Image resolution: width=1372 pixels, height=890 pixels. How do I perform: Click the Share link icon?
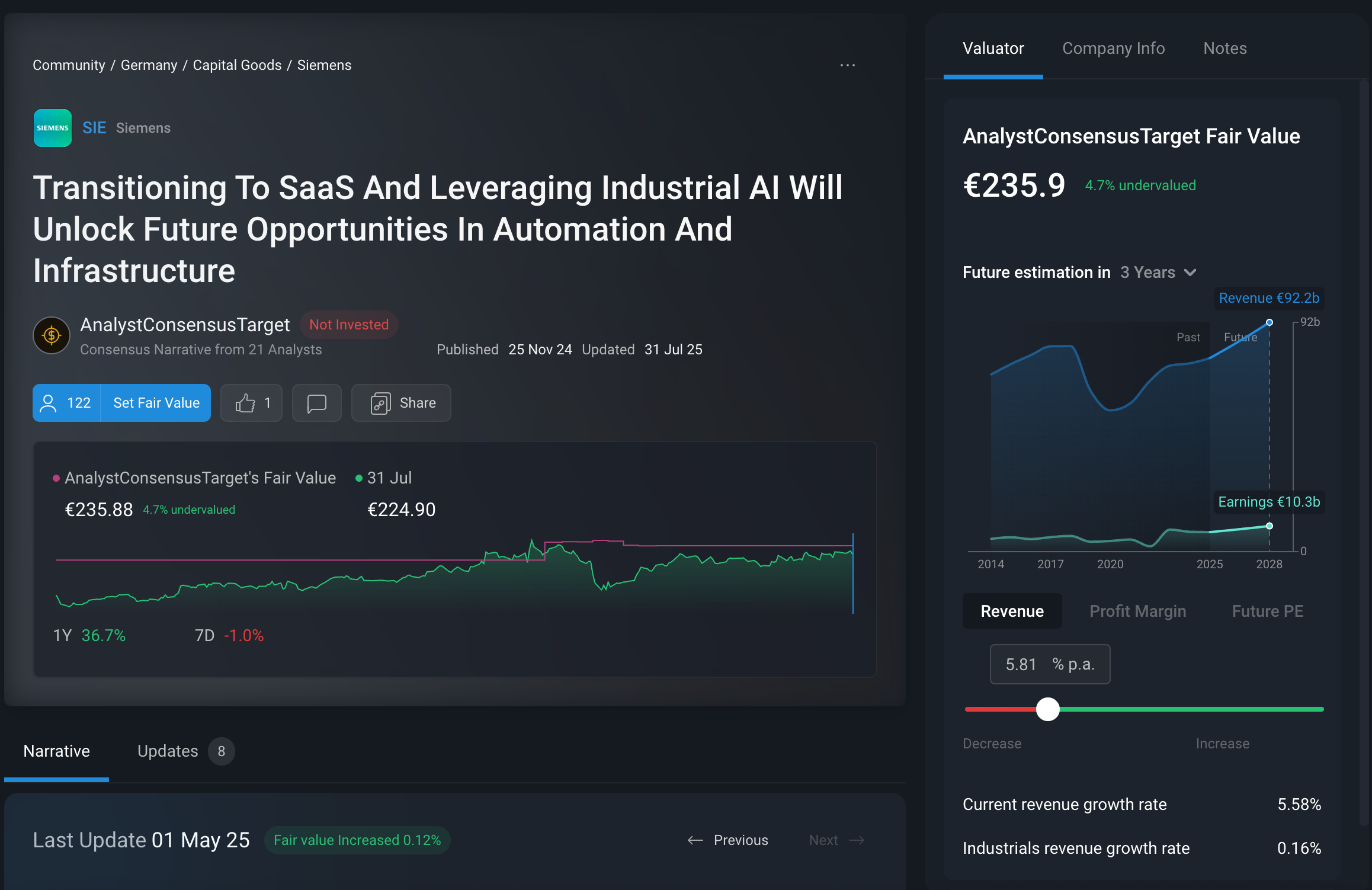(x=380, y=403)
